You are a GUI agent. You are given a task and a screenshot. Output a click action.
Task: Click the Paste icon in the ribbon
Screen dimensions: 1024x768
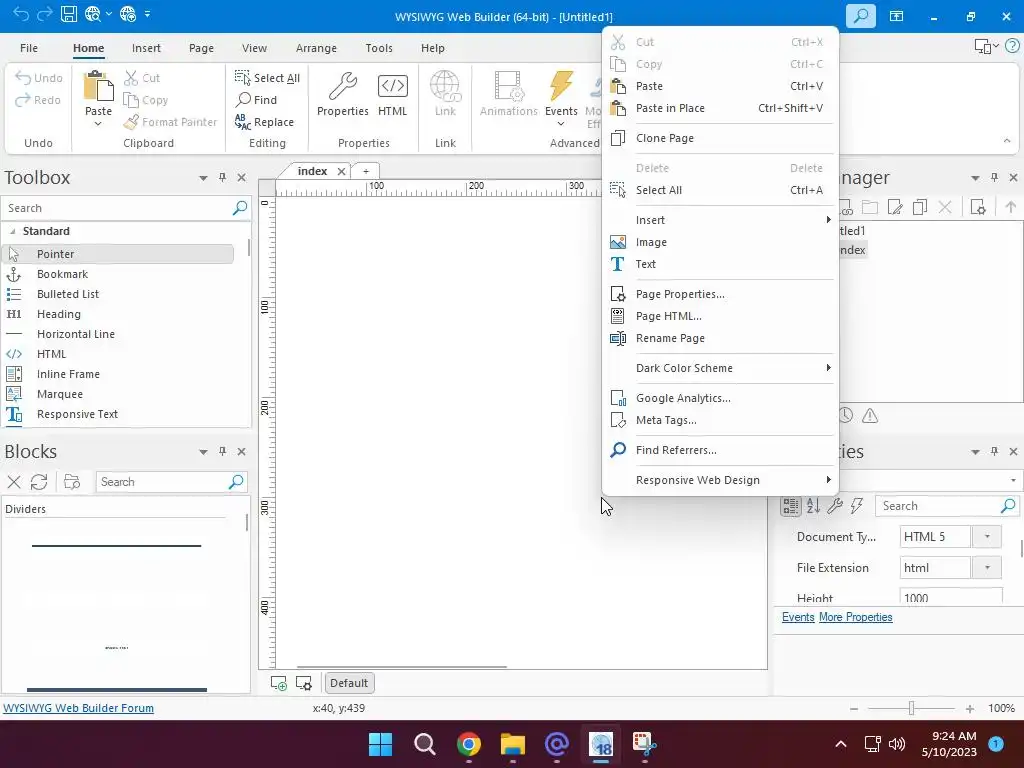[x=98, y=86]
